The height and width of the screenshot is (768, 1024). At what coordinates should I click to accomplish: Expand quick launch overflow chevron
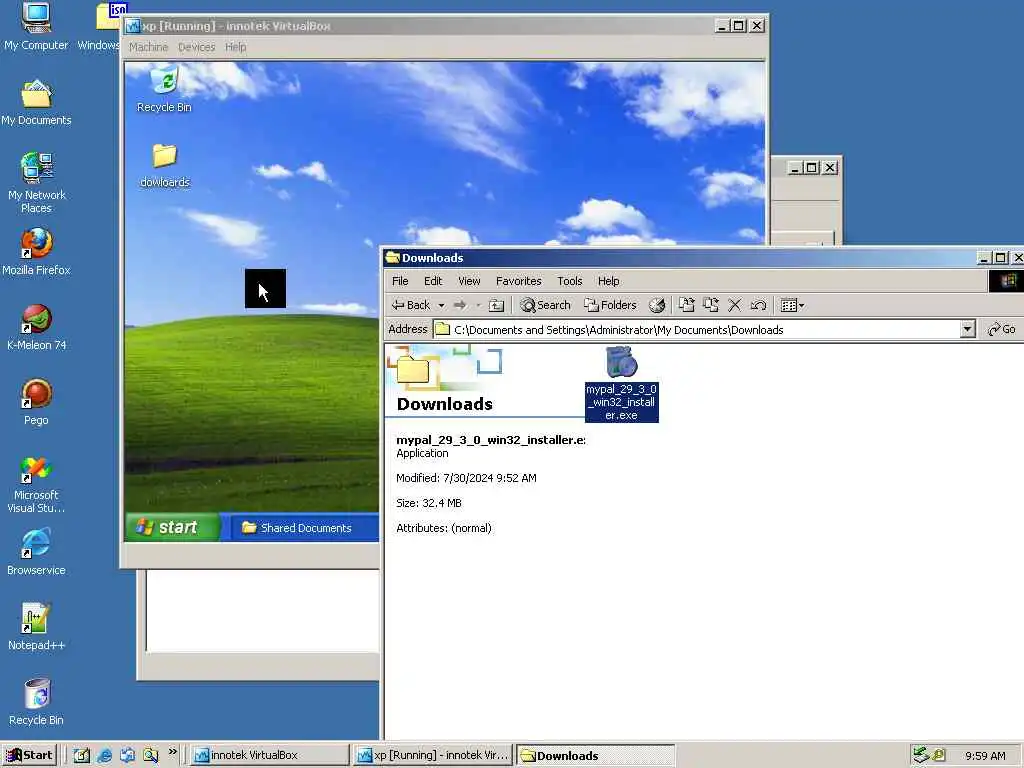[x=172, y=752]
